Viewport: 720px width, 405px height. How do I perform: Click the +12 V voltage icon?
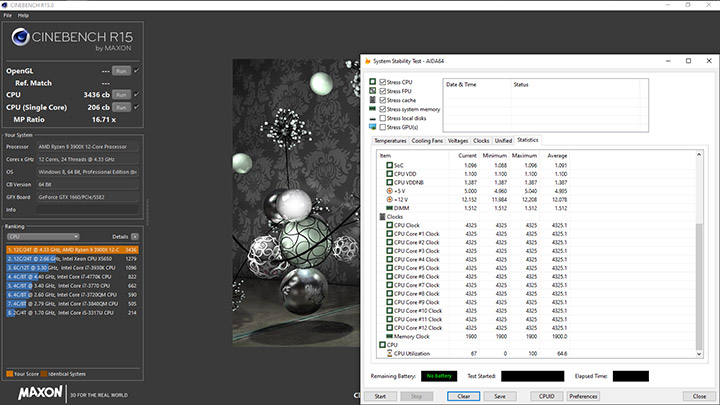391,200
